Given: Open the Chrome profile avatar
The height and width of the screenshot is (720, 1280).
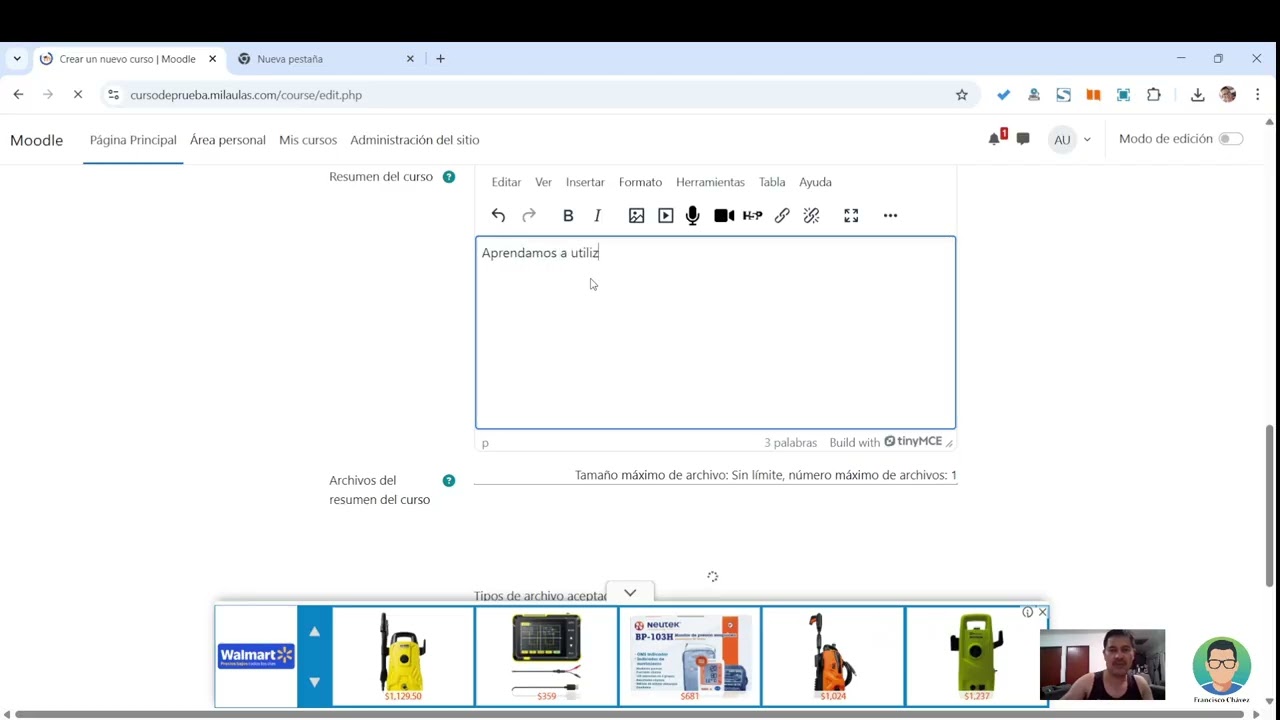Looking at the screenshot, I should click(x=1228, y=95).
